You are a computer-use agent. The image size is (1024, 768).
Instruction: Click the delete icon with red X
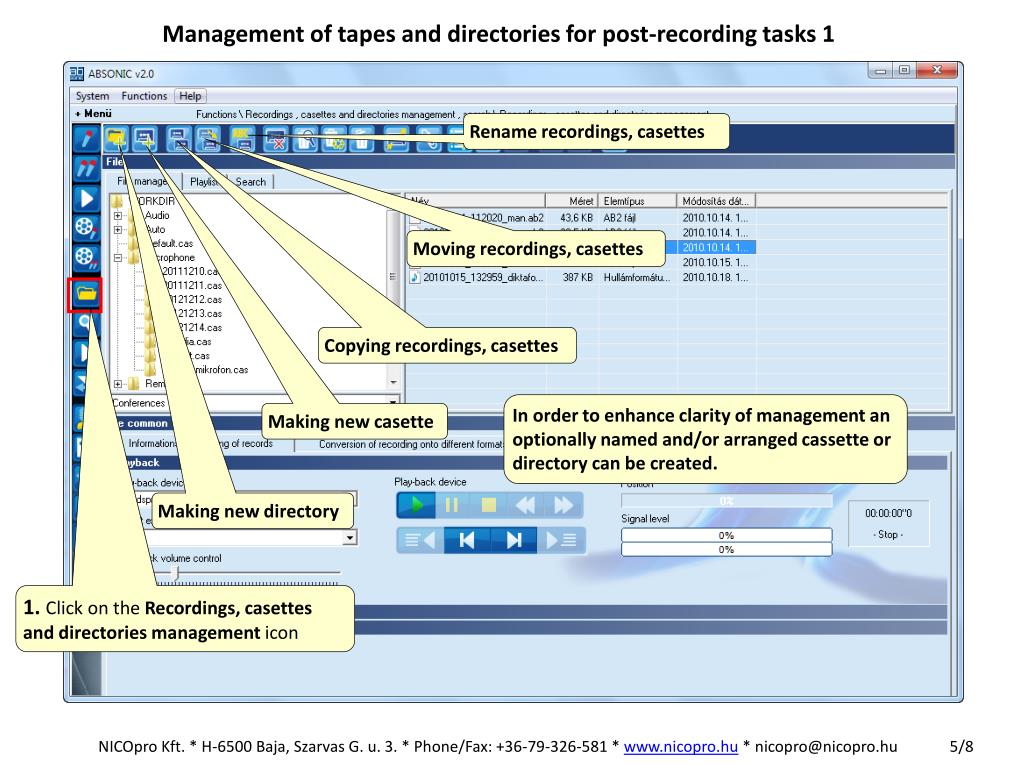click(275, 138)
